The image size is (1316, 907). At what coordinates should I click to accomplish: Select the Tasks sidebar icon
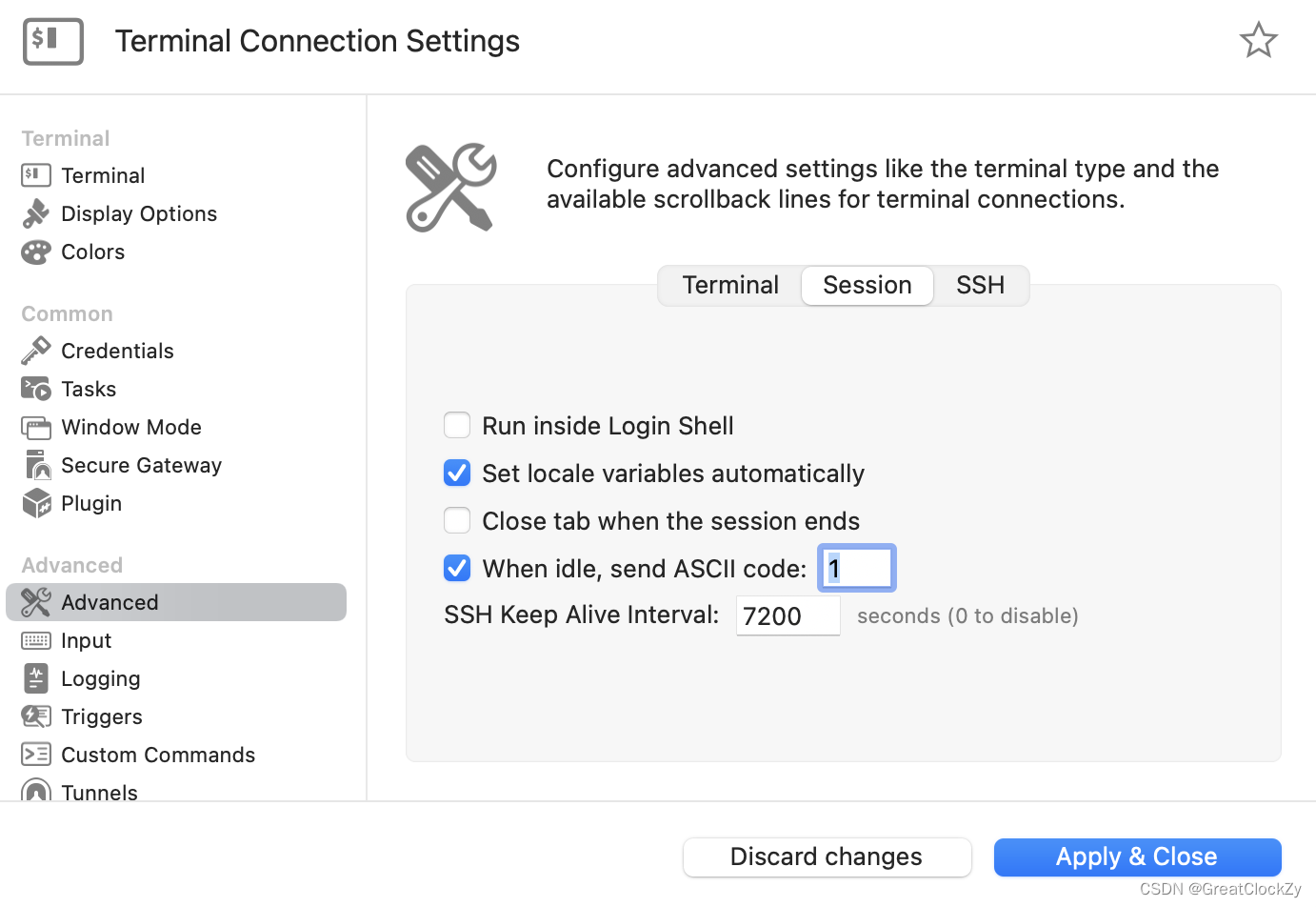pyautogui.click(x=36, y=389)
